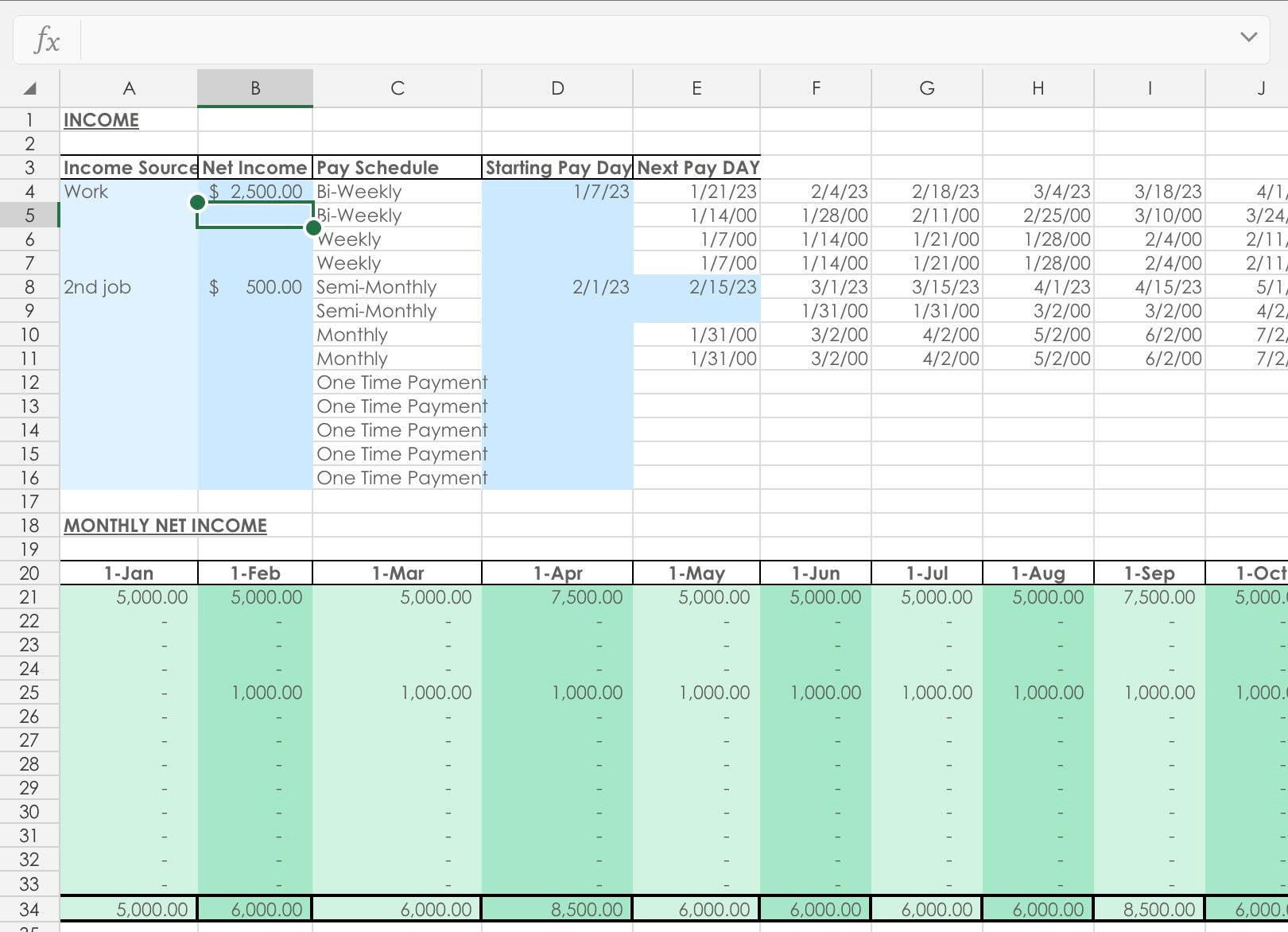Select the 8,500.00 April total cell
The height and width of the screenshot is (932, 1288).
557,909
